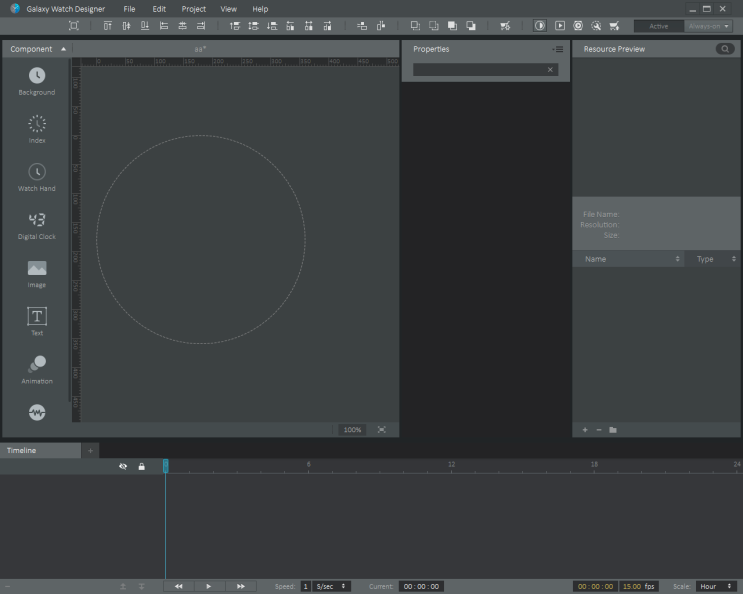Image resolution: width=743 pixels, height=594 pixels.
Task: Remove resource with minus button
Action: click(599, 430)
